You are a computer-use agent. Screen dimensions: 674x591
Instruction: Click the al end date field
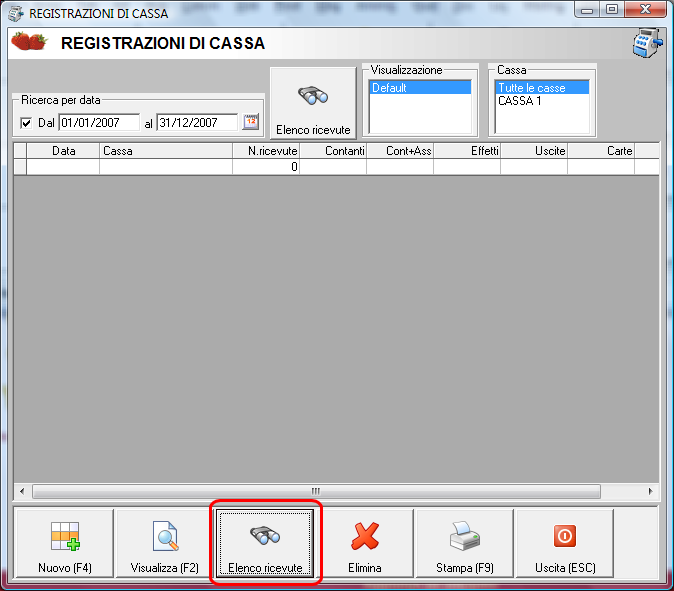pyautogui.click(x=197, y=122)
